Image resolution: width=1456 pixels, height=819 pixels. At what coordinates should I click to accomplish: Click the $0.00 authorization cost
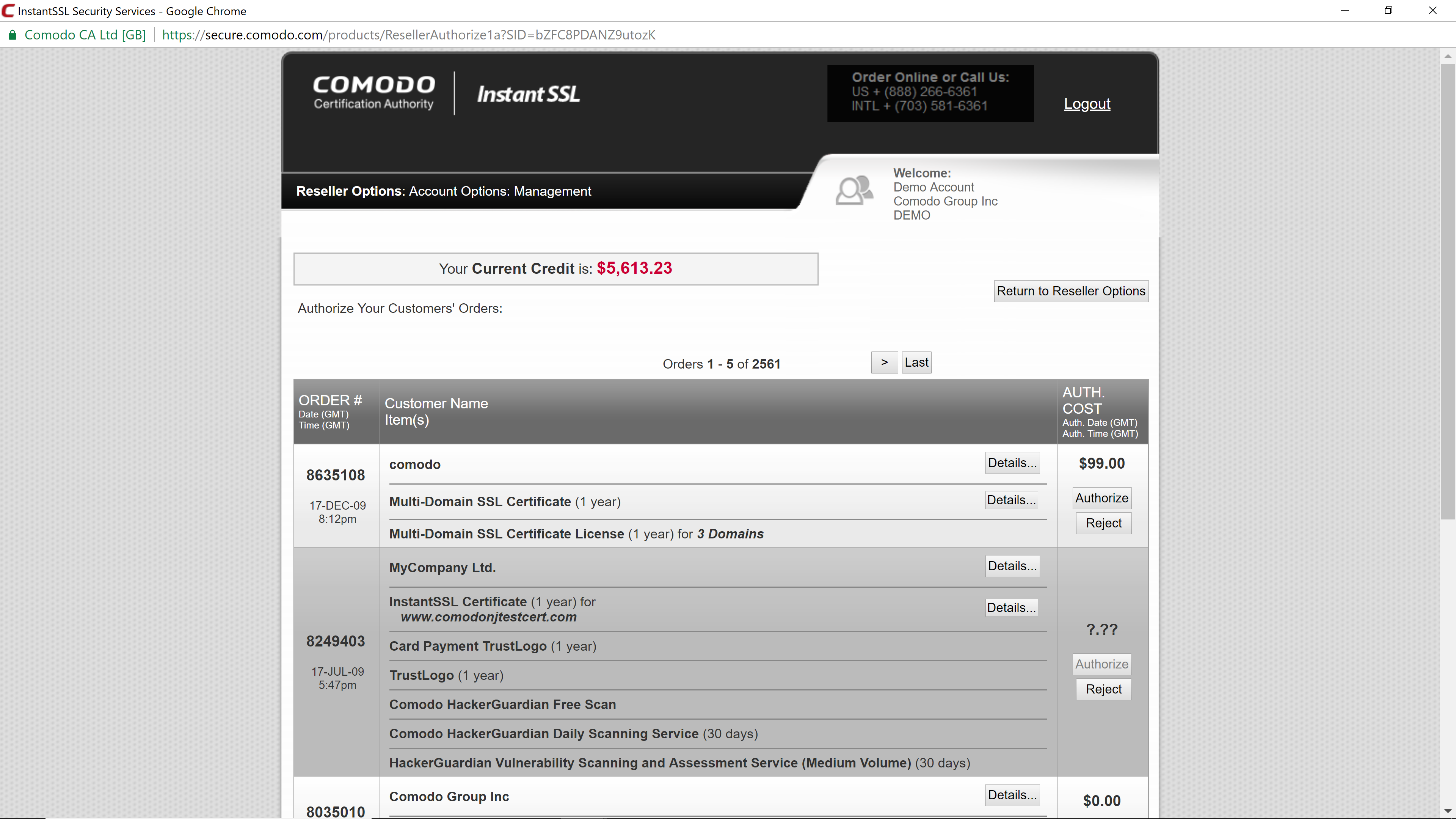[1101, 801]
